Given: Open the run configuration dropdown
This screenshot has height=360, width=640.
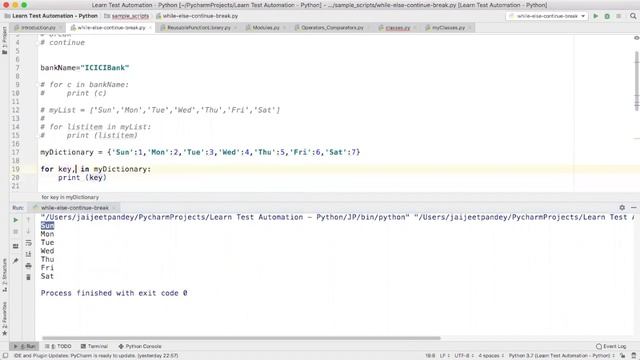Looking at the screenshot, I should pyautogui.click(x=547, y=16).
